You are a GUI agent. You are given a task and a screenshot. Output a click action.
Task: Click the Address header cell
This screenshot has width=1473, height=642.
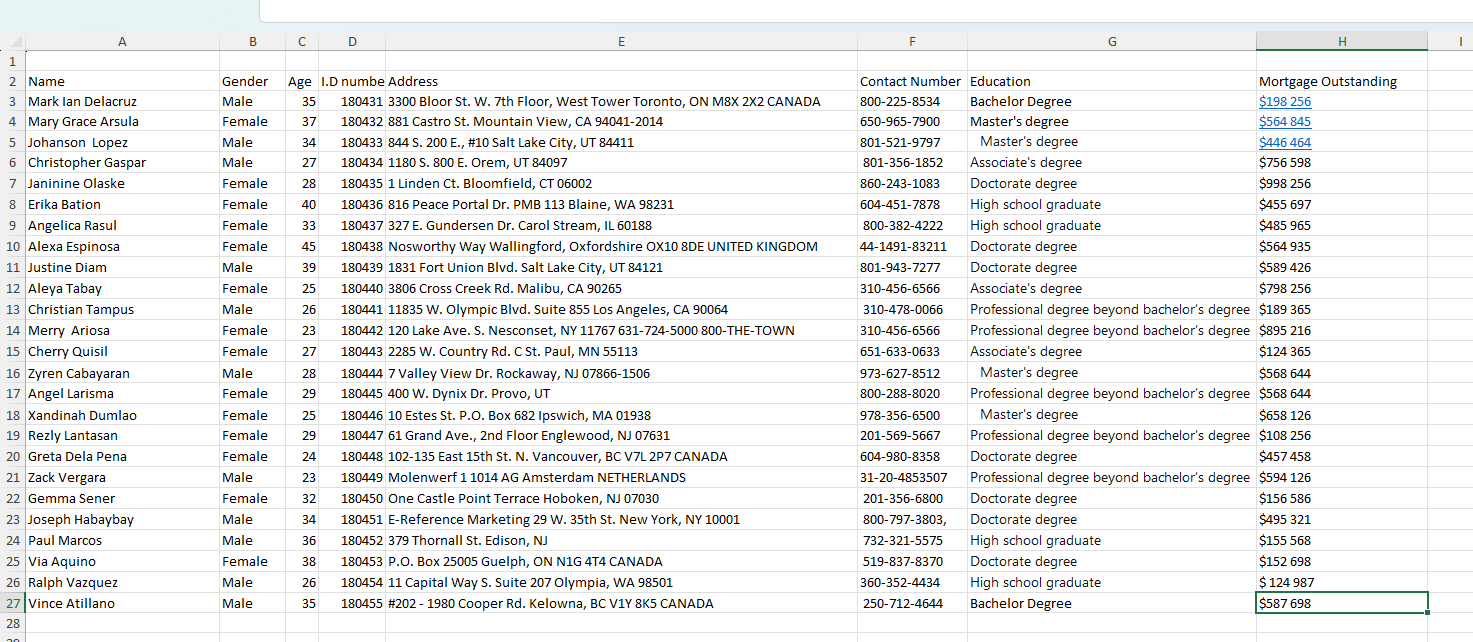[621, 81]
